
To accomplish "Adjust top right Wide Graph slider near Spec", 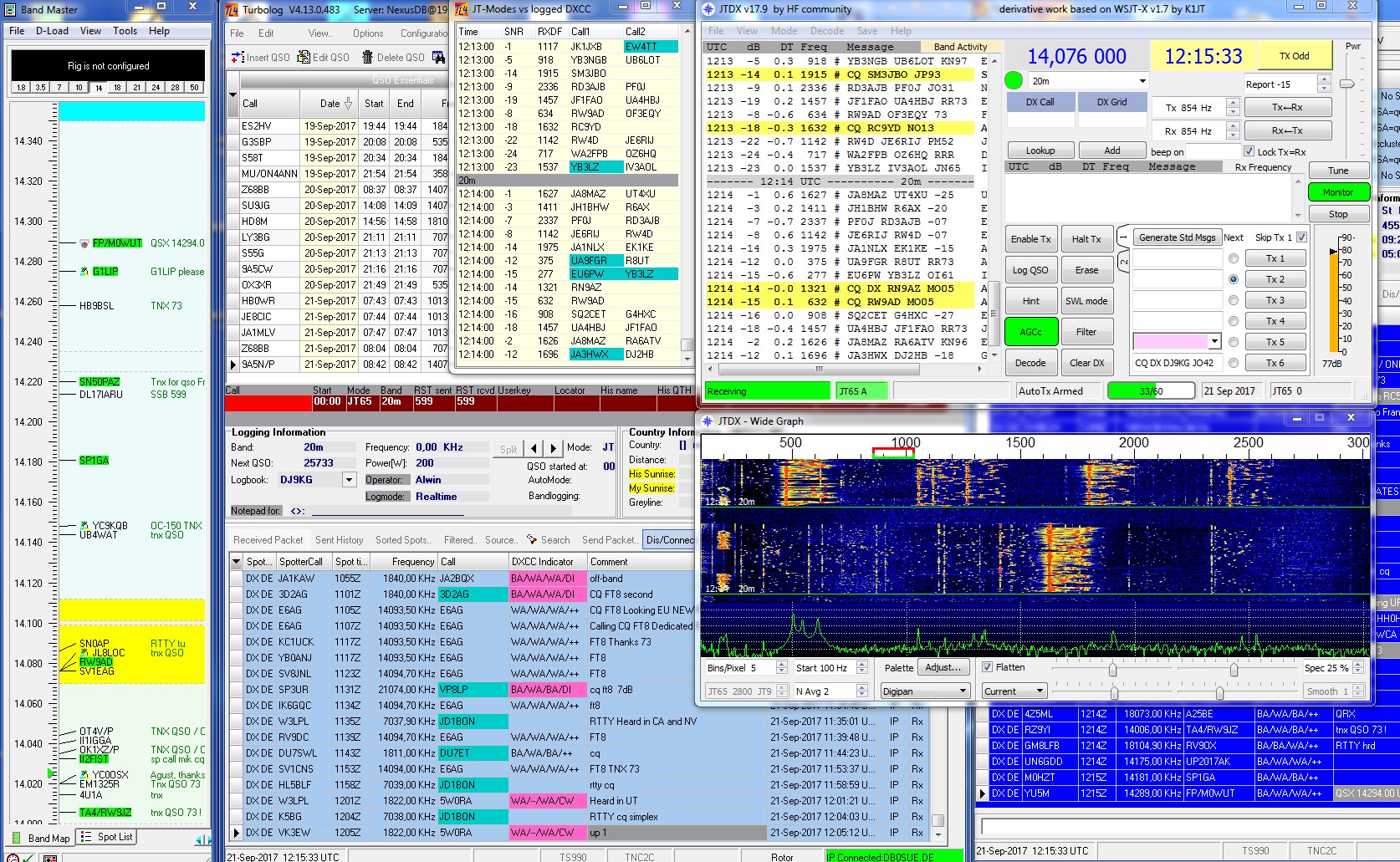I will click(x=1234, y=670).
